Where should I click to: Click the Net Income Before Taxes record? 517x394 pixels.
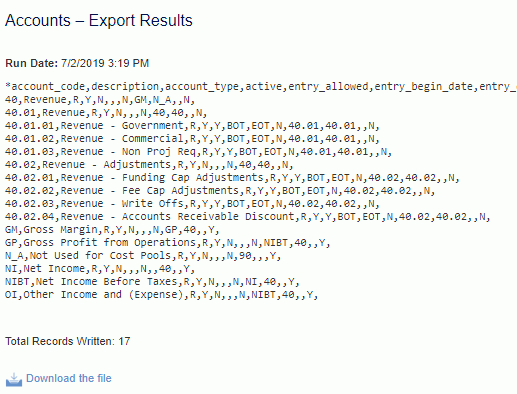152,282
